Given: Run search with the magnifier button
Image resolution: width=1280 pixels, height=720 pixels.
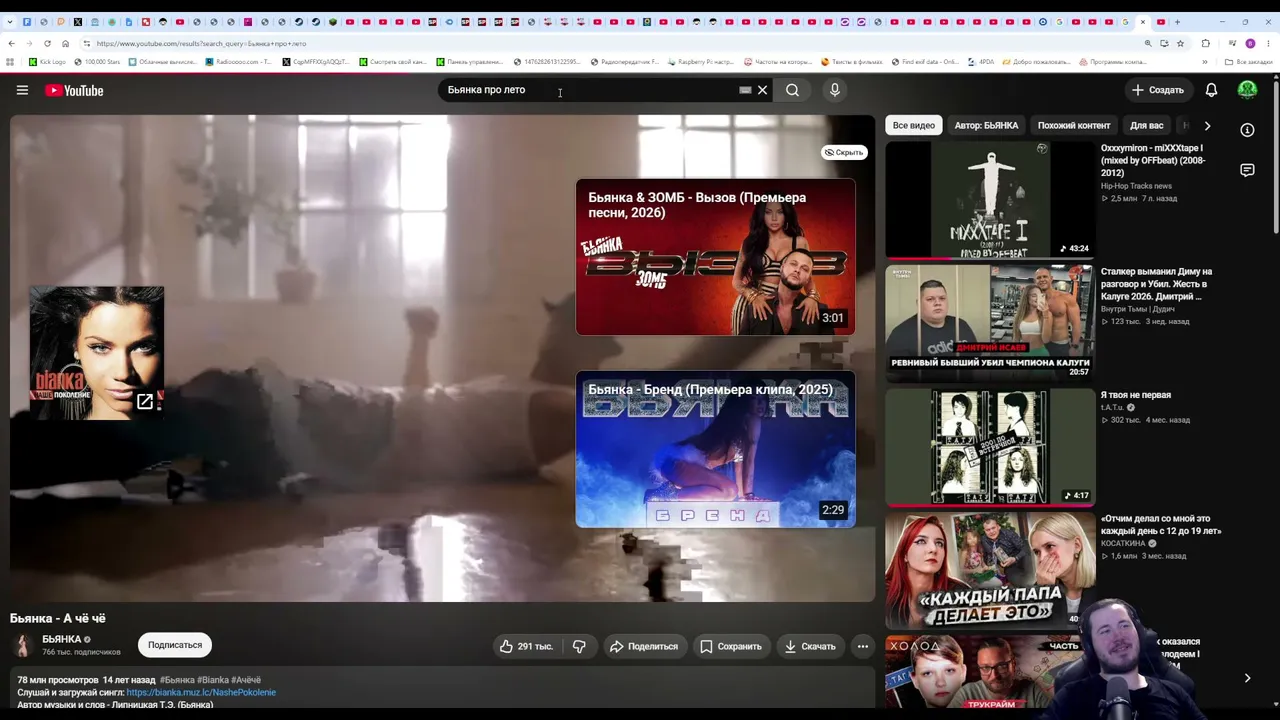Looking at the screenshot, I should pos(792,90).
